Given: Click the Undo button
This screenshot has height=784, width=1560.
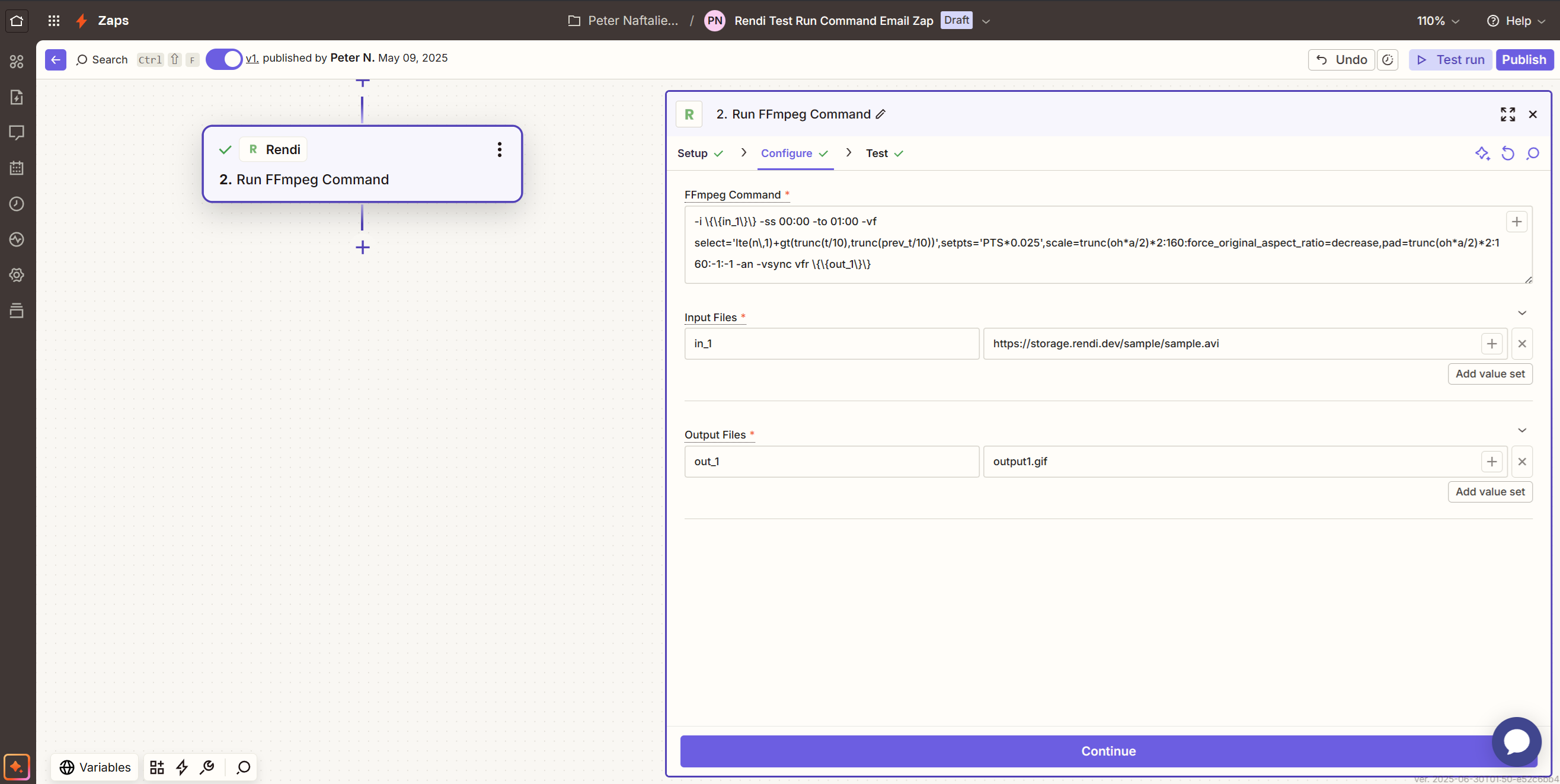Looking at the screenshot, I should [x=1341, y=59].
